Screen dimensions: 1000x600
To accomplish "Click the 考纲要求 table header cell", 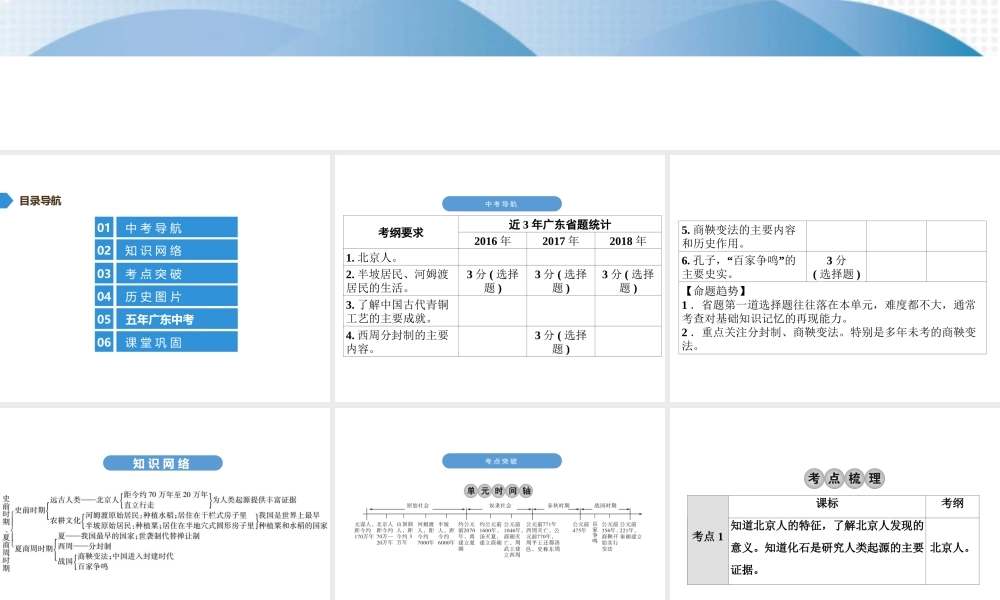I will pyautogui.click(x=401, y=233).
